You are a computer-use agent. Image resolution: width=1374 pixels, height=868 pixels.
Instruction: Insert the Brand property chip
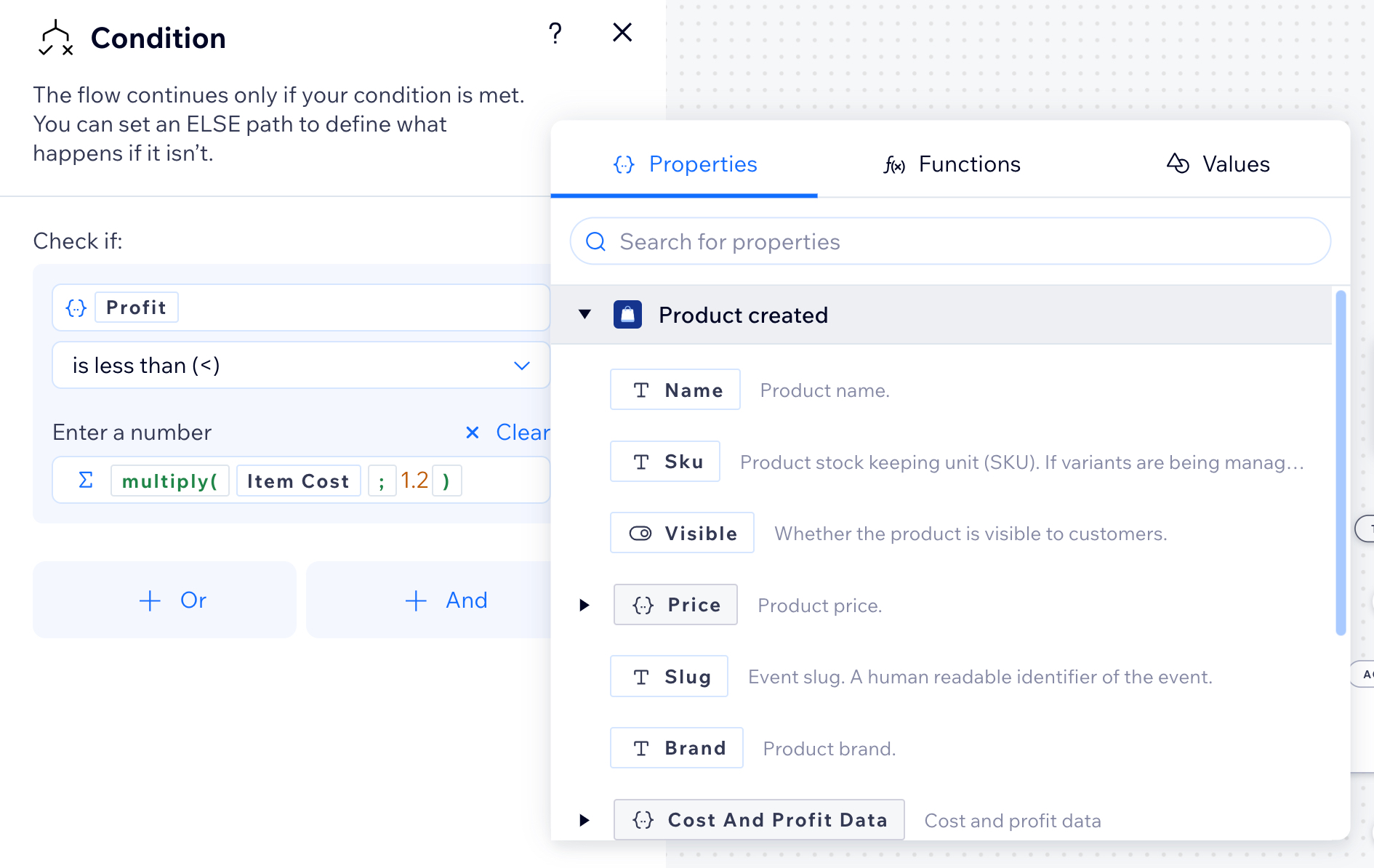[677, 748]
